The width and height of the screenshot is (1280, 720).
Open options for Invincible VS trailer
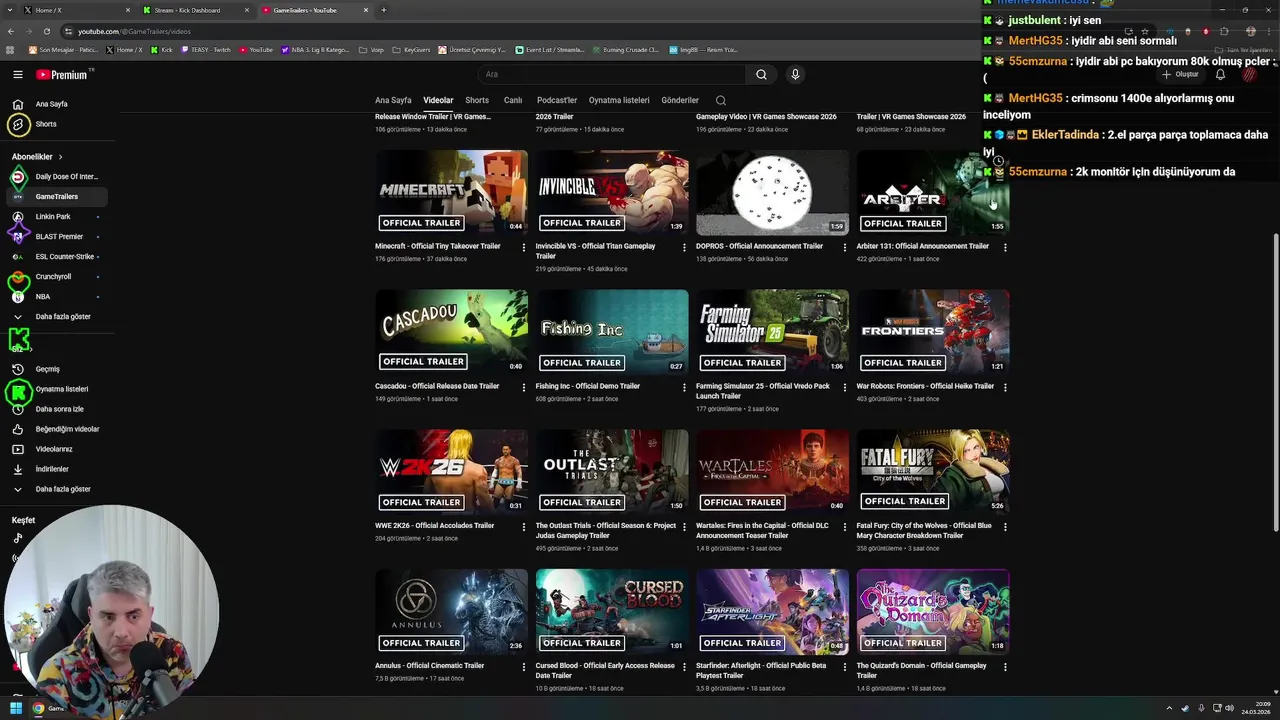coord(684,247)
